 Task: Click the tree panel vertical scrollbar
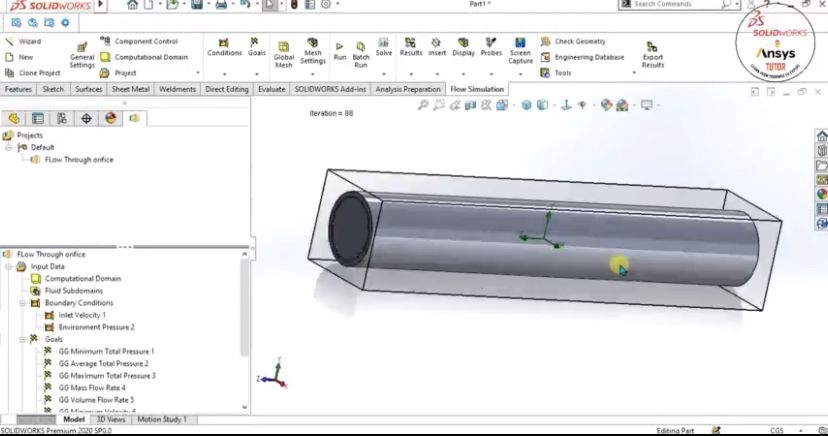pyautogui.click(x=244, y=307)
